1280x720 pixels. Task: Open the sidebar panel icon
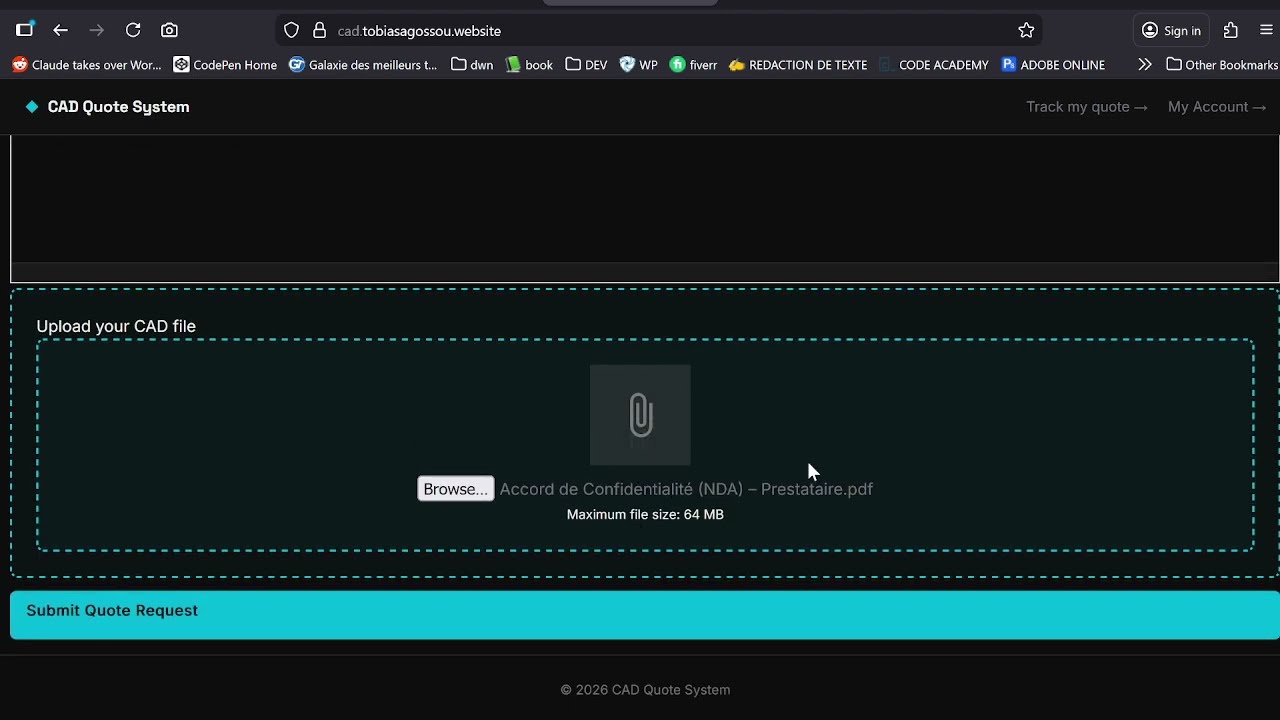coord(24,30)
